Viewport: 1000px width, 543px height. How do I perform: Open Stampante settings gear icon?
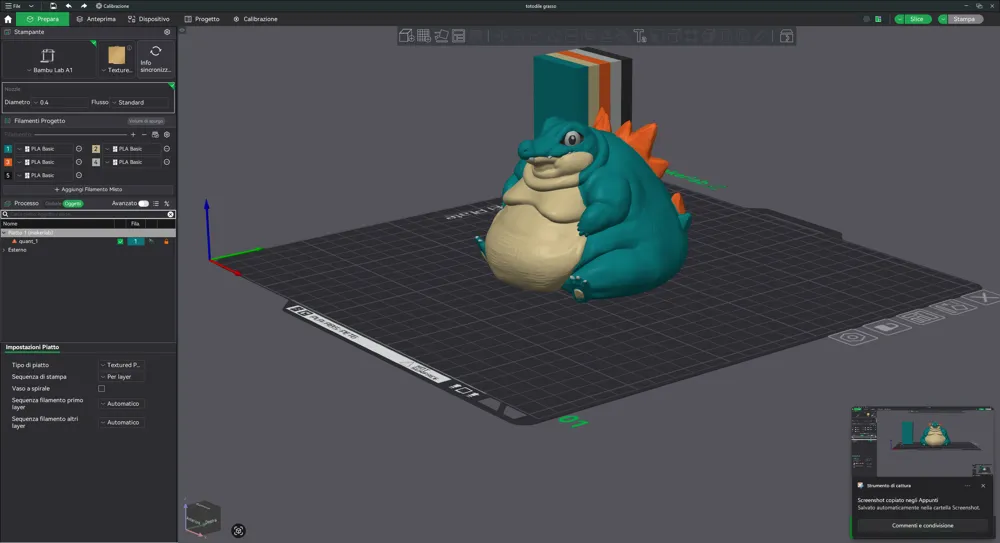(x=167, y=32)
